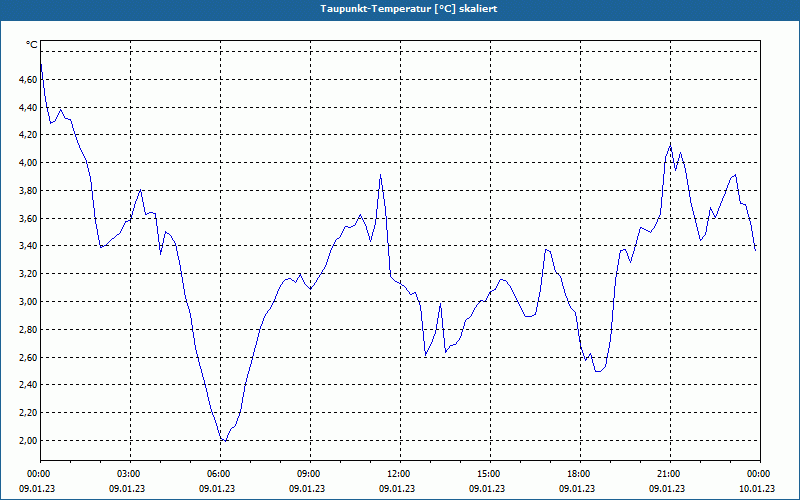Pick the '18:00' time label
This screenshot has width=800, height=500.
(580, 474)
